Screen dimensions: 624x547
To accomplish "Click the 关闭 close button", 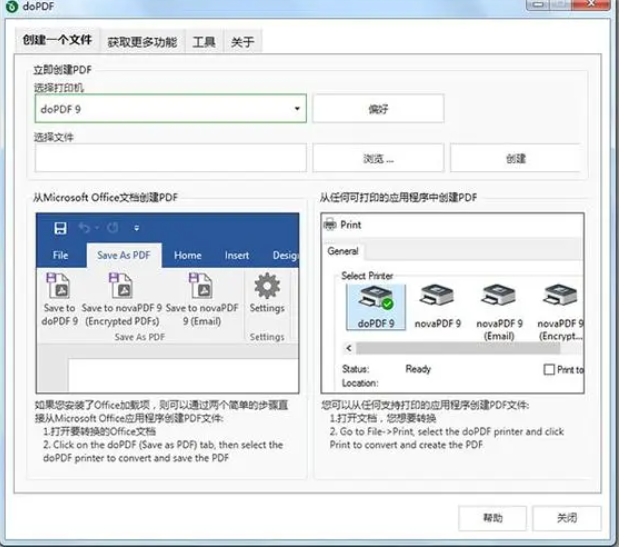I will pyautogui.click(x=566, y=518).
